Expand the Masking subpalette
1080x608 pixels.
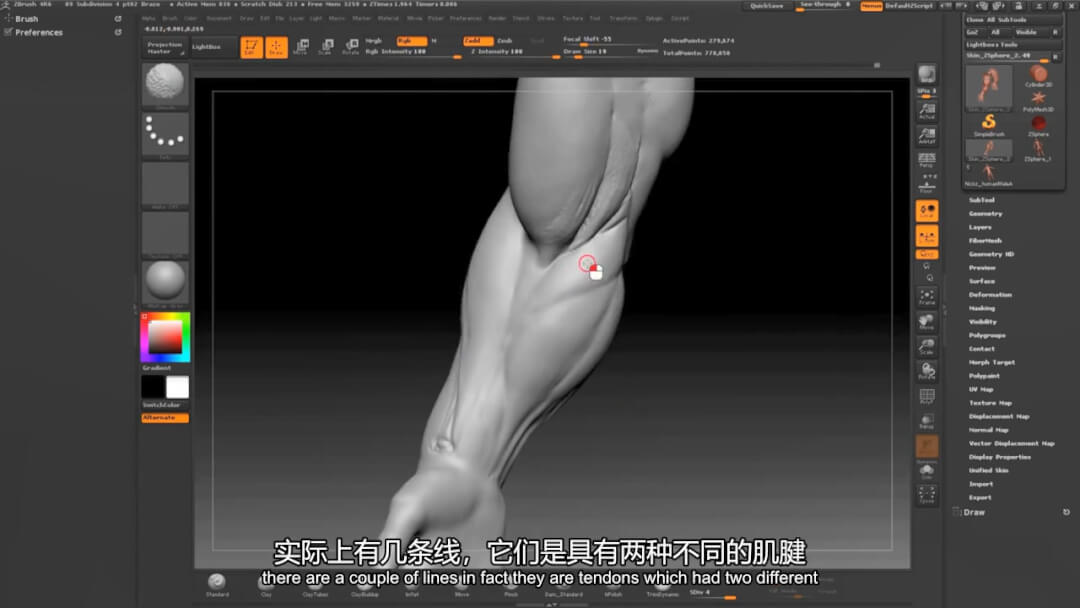click(982, 308)
